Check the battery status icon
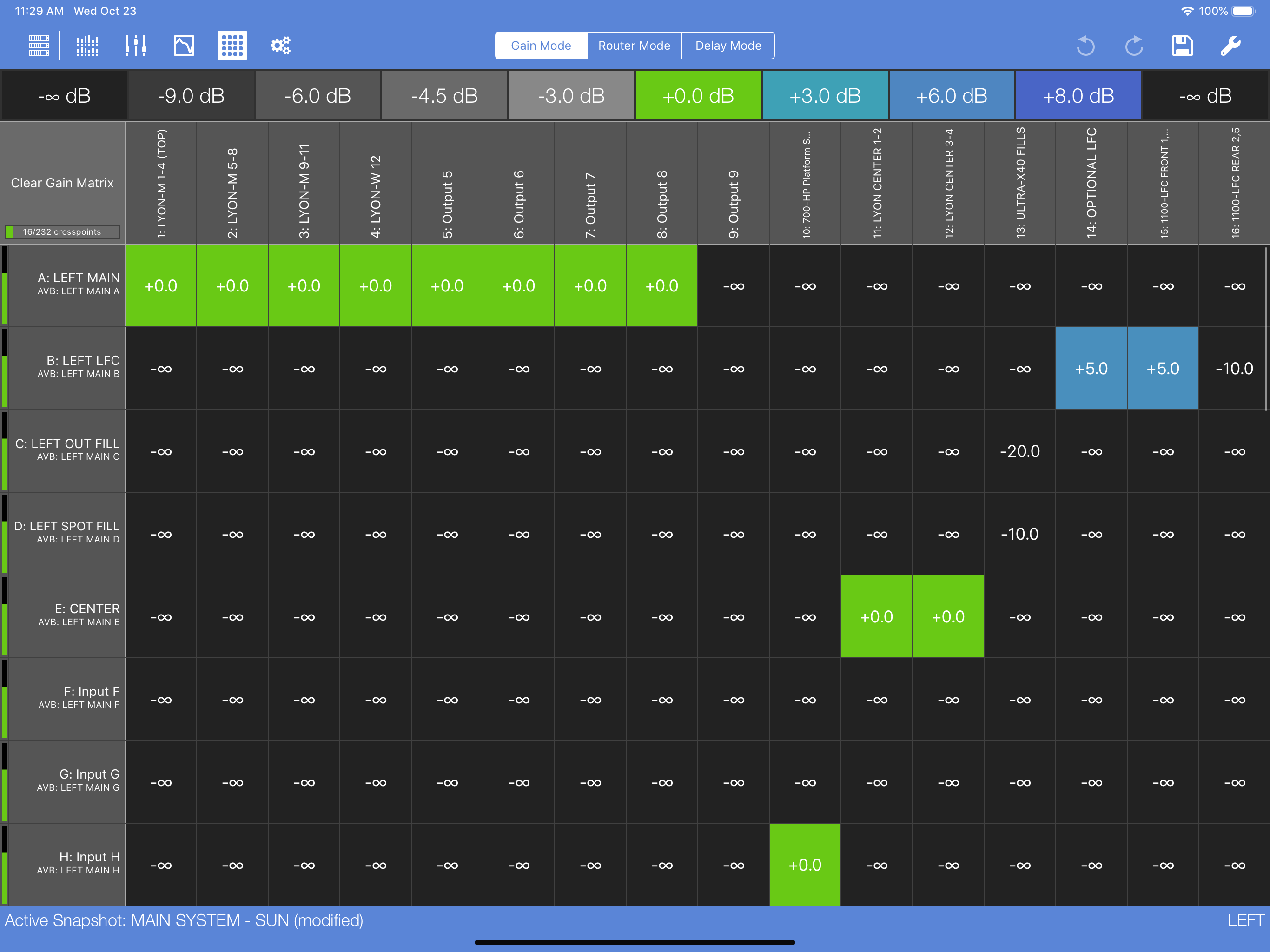 tap(1244, 11)
